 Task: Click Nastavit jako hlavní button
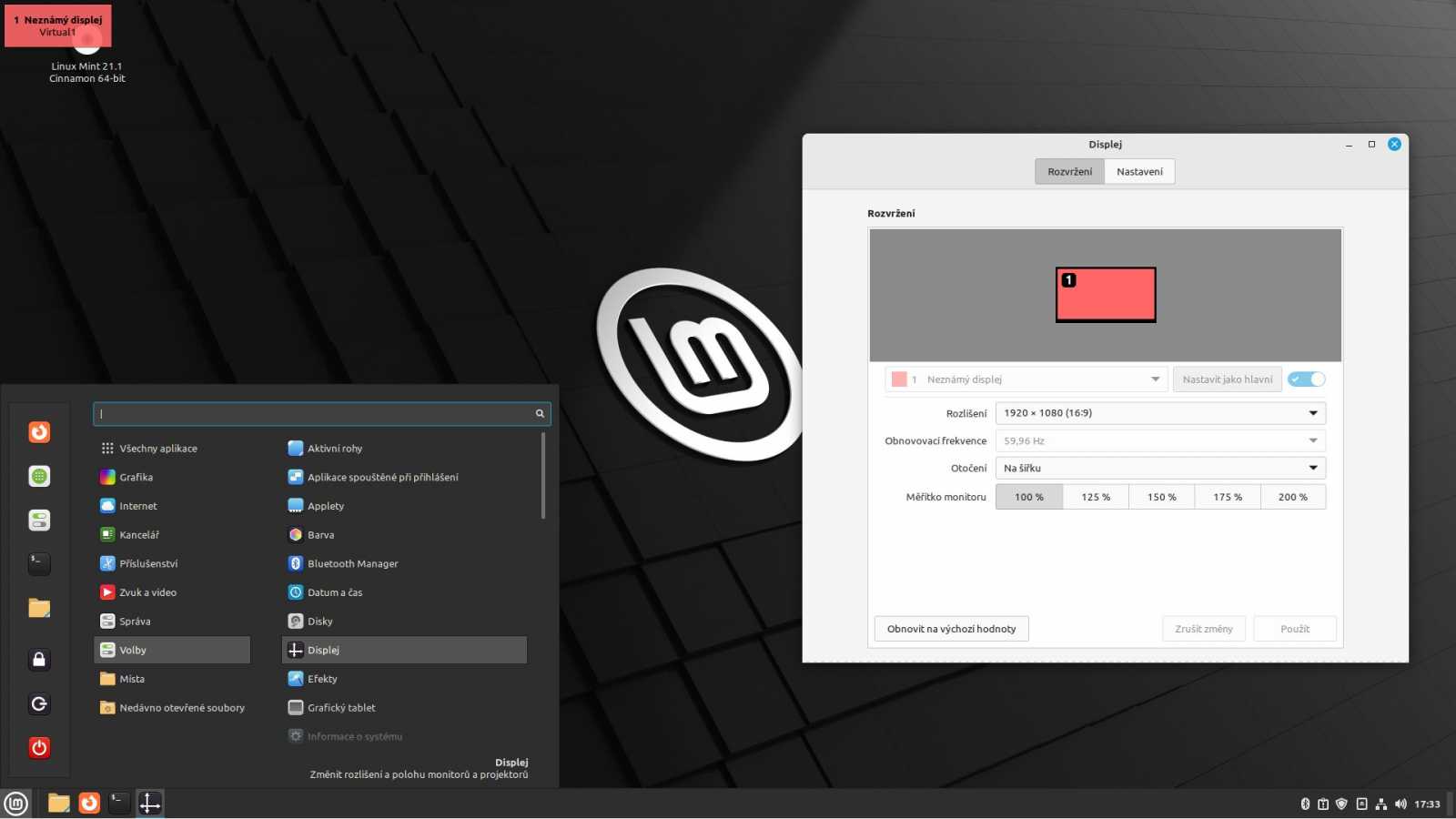pos(1228,379)
